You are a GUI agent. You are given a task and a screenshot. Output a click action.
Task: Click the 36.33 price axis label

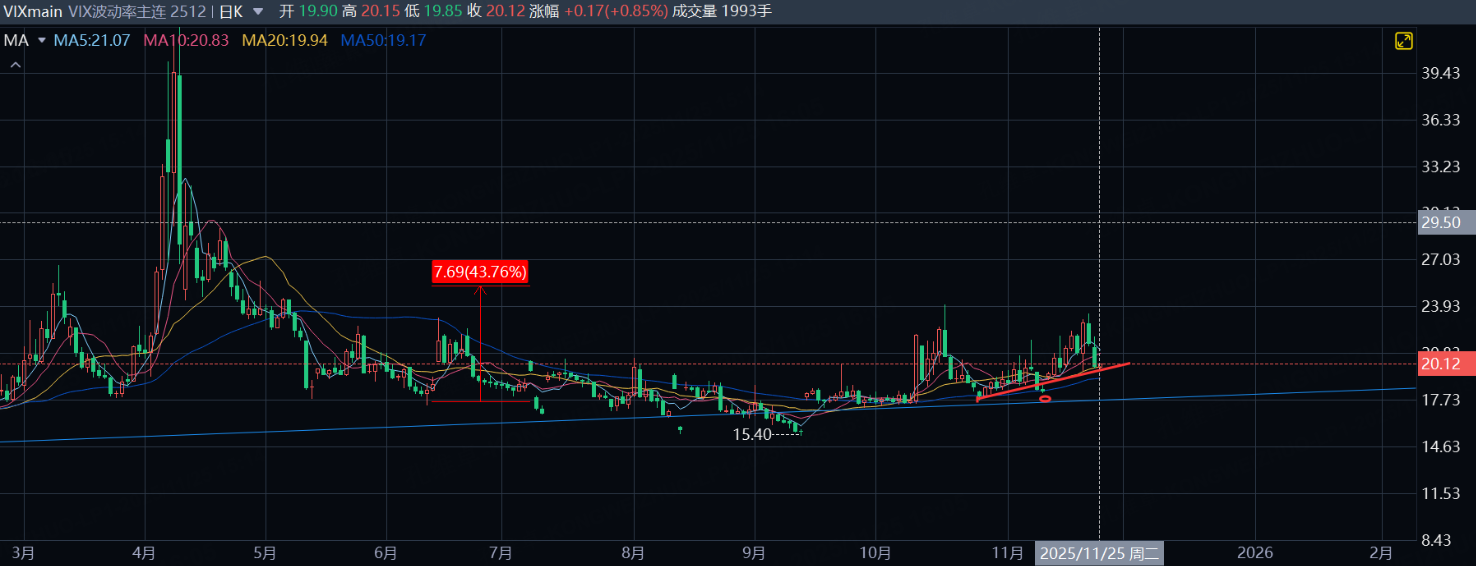coord(1441,120)
